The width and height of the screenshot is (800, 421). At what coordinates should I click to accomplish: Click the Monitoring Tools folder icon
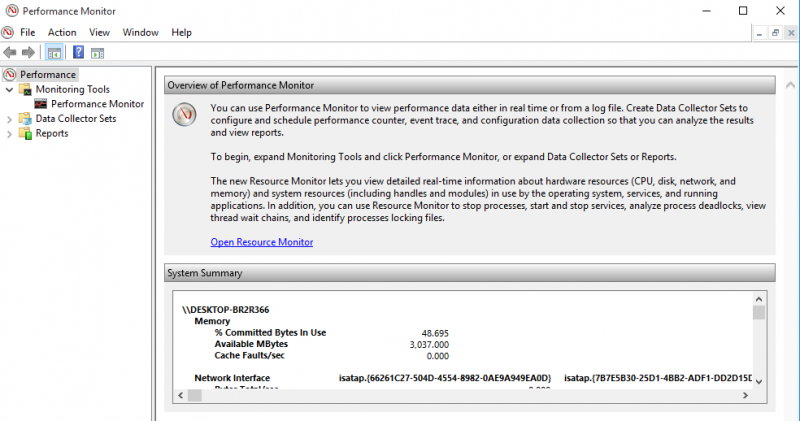pyautogui.click(x=26, y=89)
